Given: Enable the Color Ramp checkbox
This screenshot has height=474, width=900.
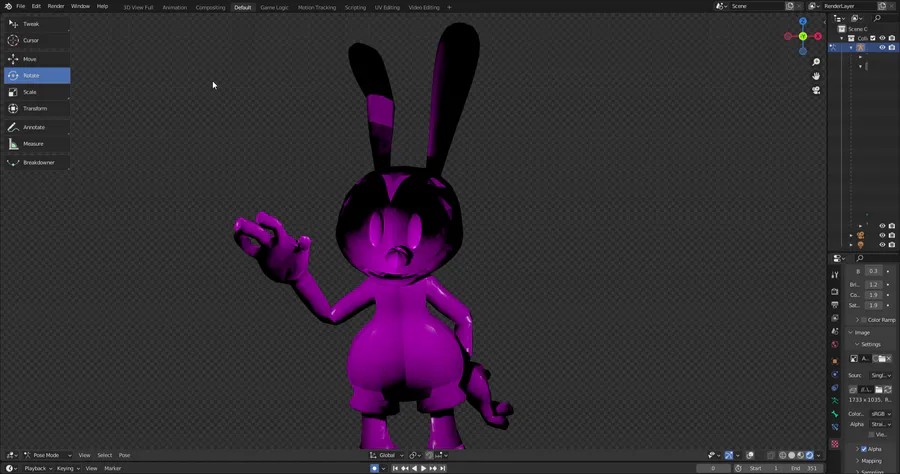Looking at the screenshot, I should coord(864,320).
